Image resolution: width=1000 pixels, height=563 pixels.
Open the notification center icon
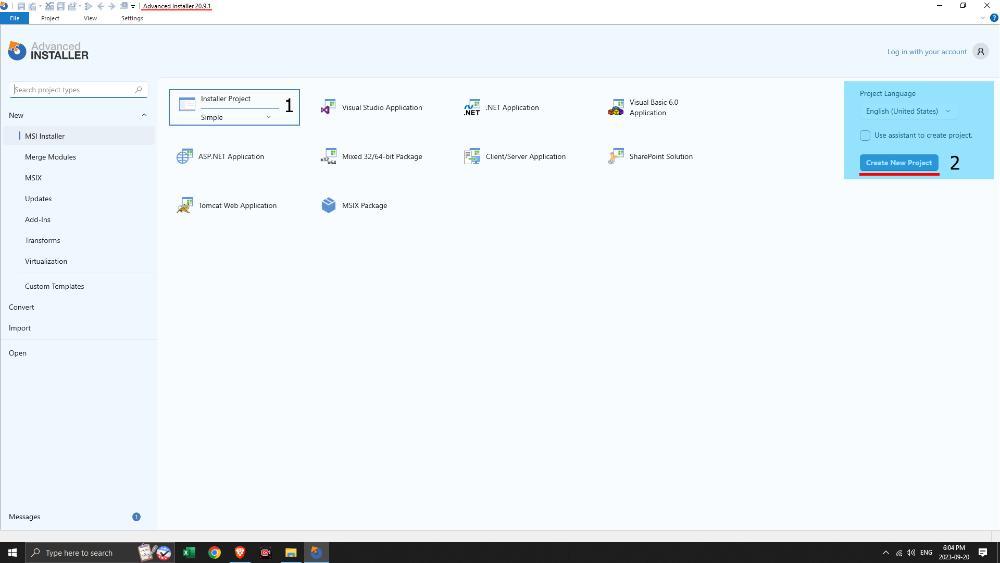pyautogui.click(x=983, y=553)
